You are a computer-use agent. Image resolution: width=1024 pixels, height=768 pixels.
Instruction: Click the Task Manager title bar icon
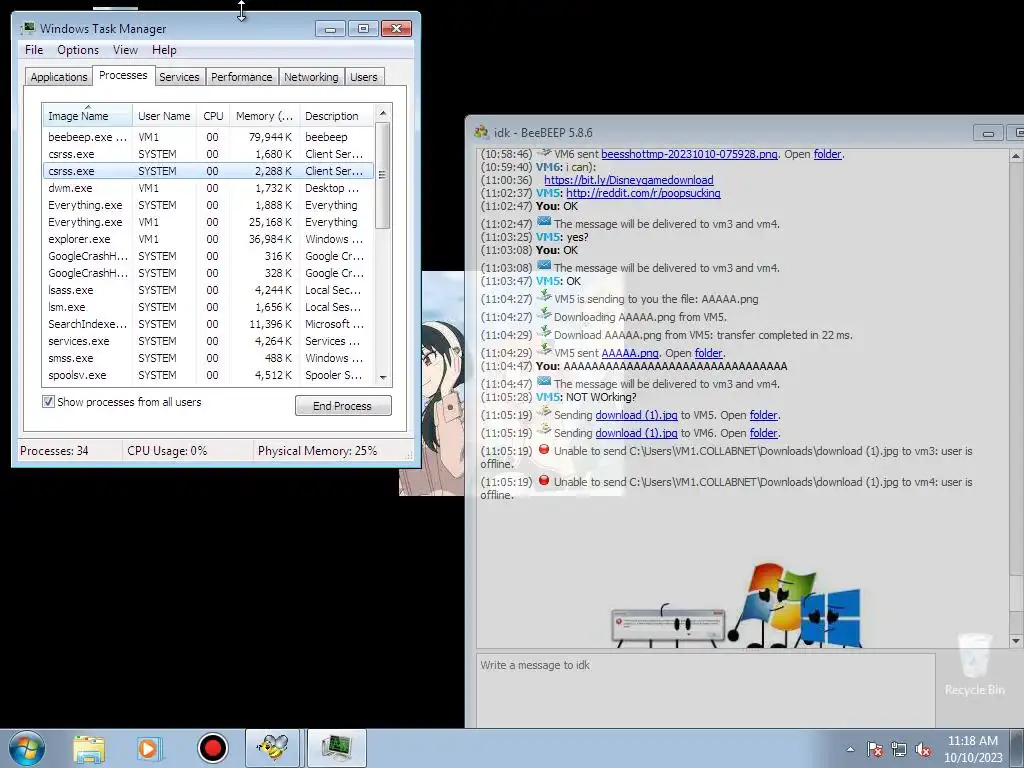(x=28, y=29)
